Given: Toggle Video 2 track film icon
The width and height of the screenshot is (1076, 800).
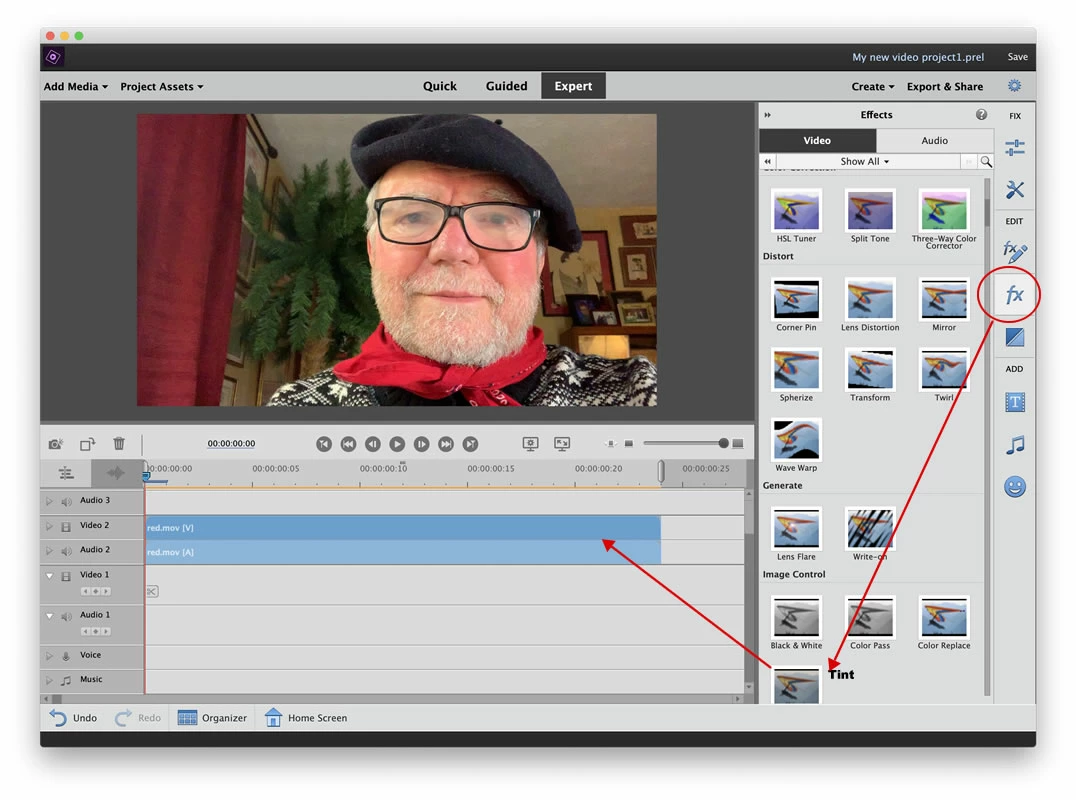Looking at the screenshot, I should click(67, 526).
